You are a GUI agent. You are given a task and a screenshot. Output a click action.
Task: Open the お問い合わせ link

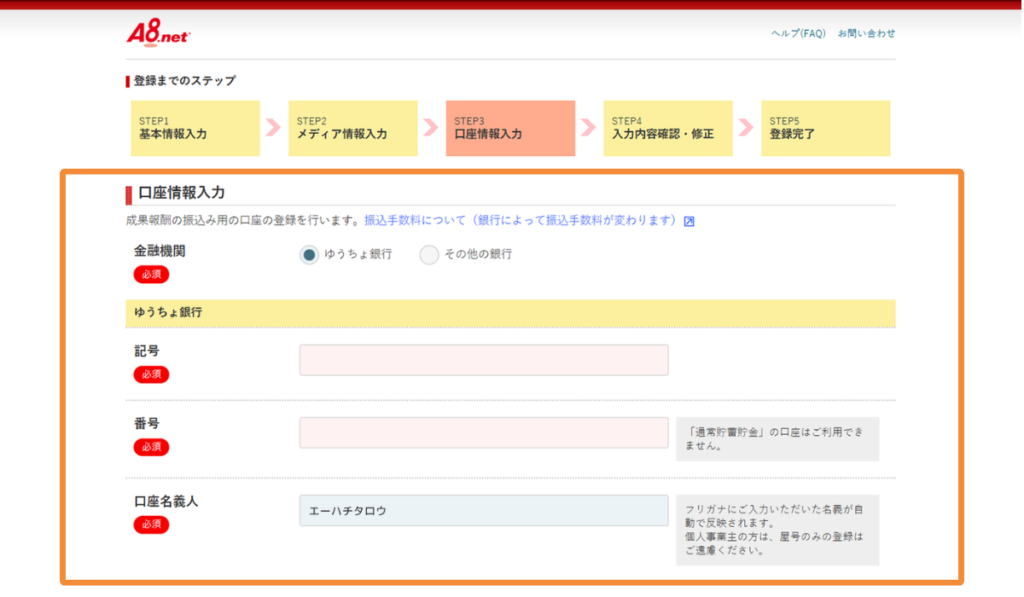pyautogui.click(x=866, y=31)
